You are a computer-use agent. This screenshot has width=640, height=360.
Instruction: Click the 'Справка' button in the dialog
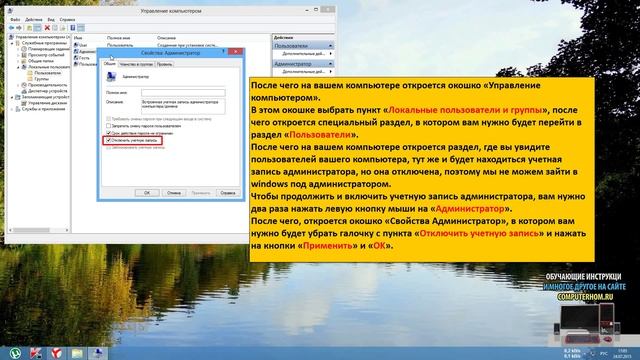pos(228,193)
